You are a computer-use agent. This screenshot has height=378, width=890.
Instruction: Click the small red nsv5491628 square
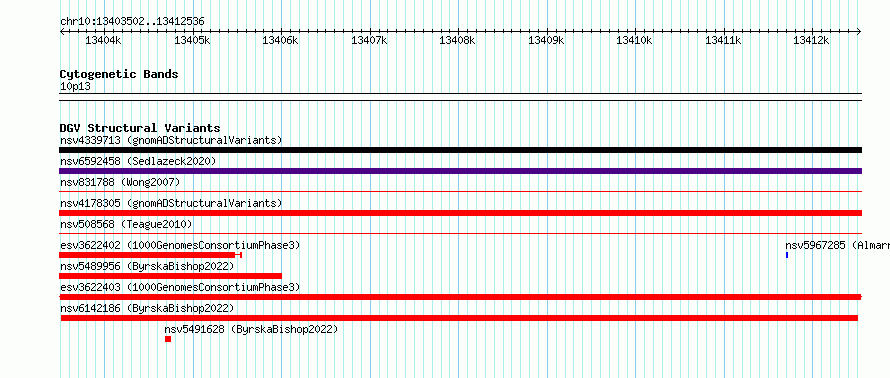pyautogui.click(x=168, y=339)
